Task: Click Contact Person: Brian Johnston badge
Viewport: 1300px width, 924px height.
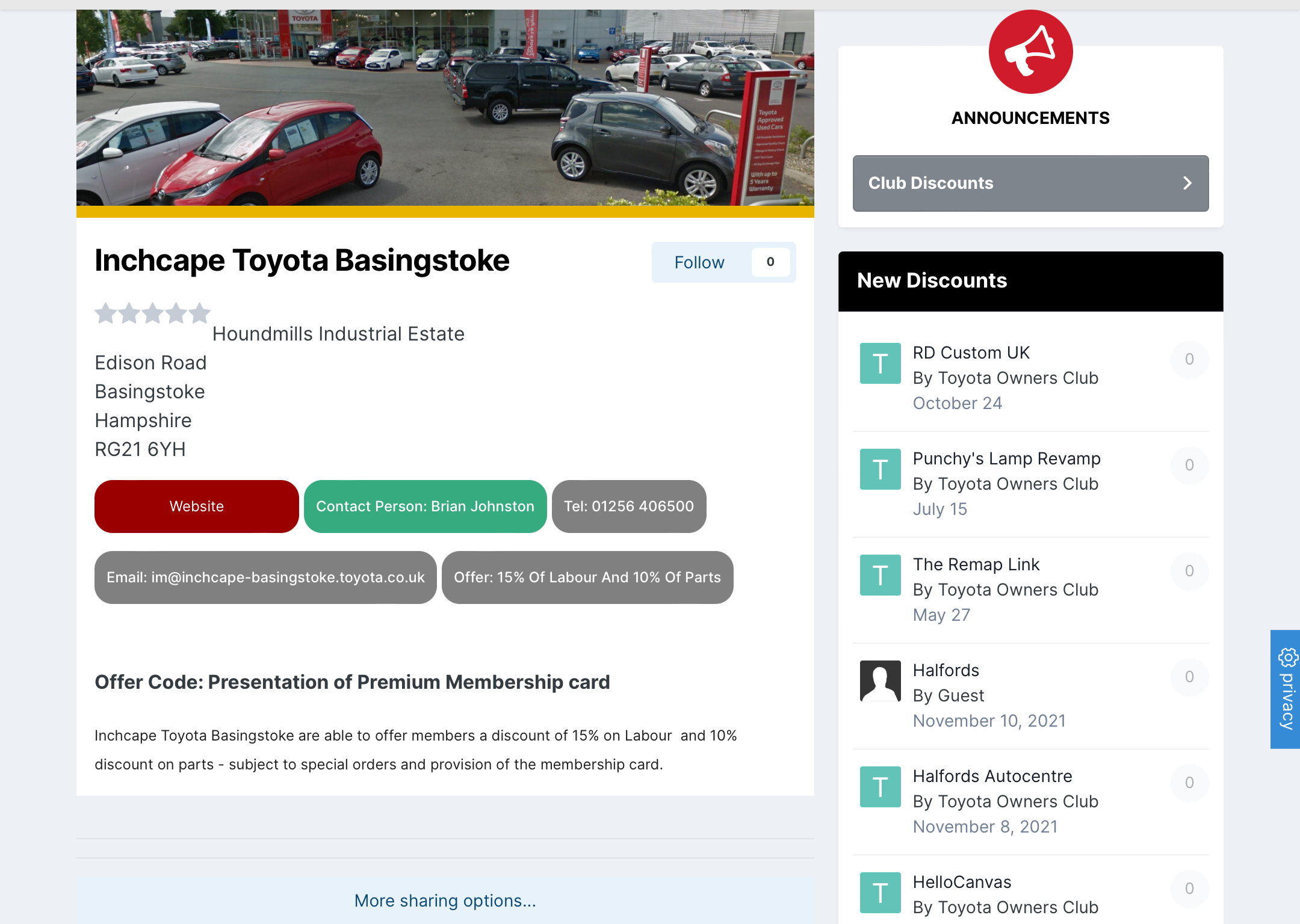Action: (x=426, y=507)
